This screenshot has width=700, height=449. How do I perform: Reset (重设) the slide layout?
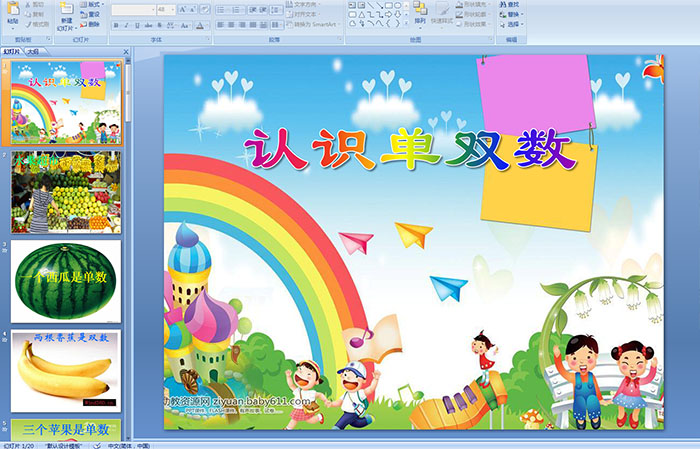tap(91, 14)
